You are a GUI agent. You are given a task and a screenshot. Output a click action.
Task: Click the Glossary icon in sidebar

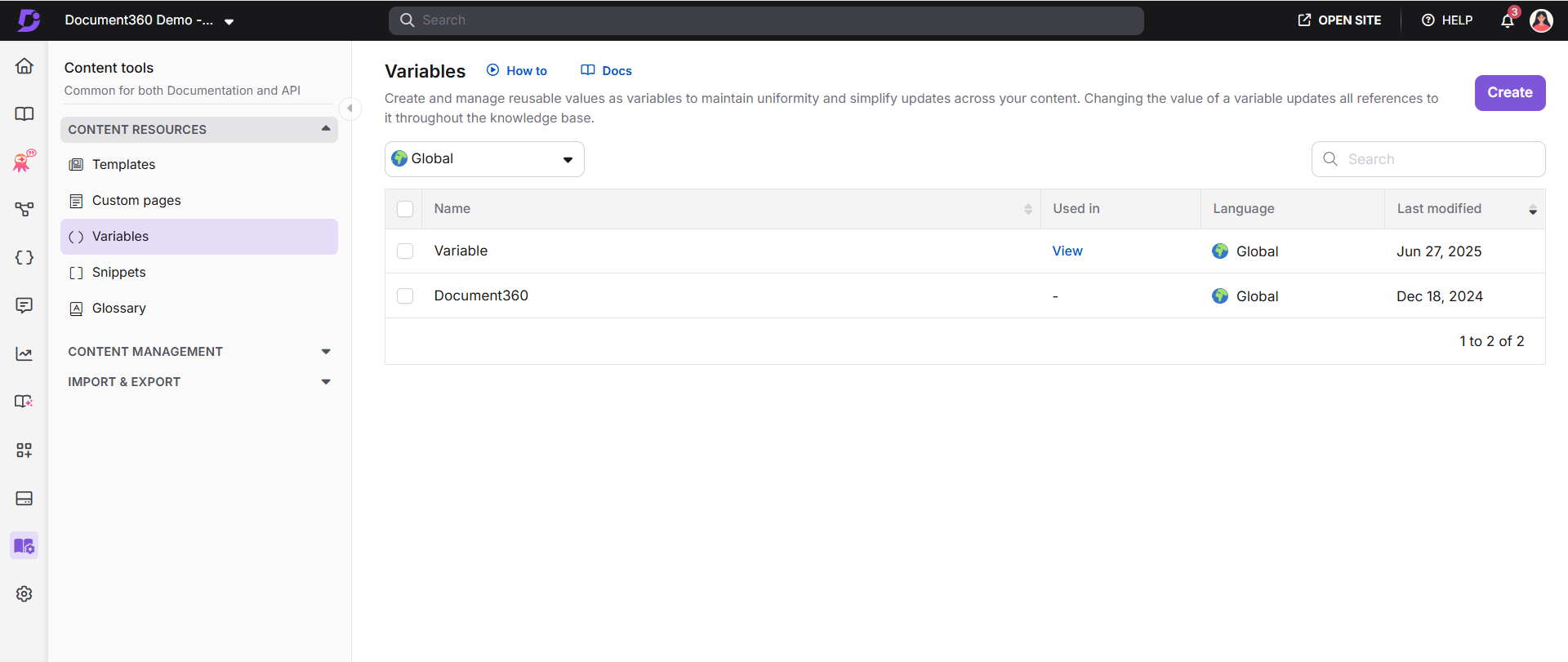[x=76, y=309]
